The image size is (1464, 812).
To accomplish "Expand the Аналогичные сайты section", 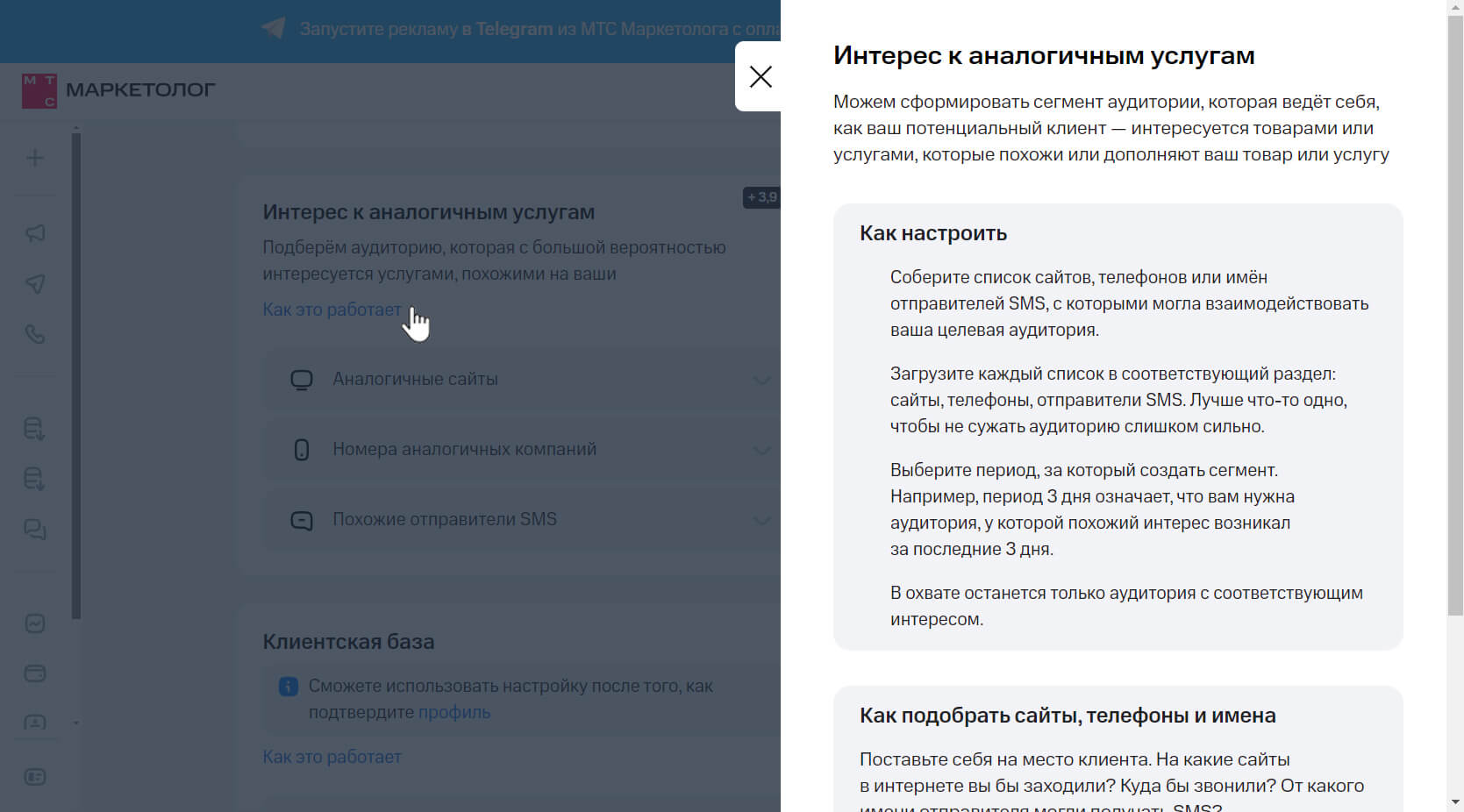I will coord(761,381).
